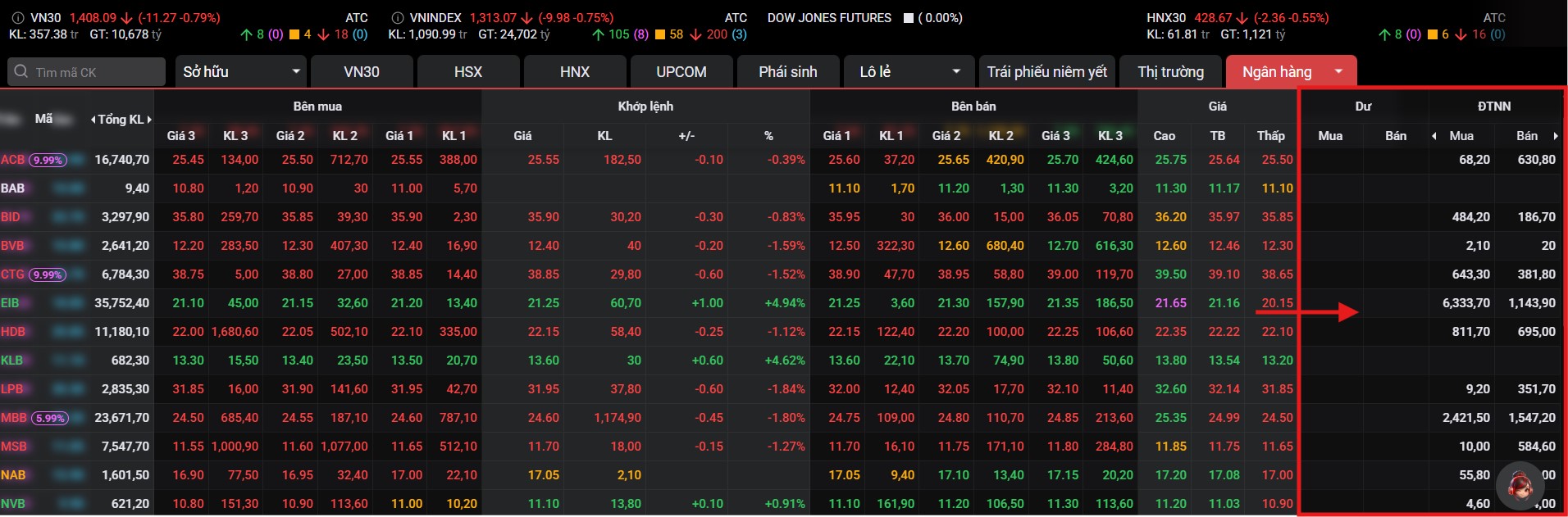Click the right arrow after ĐTNN Bán header
The width and height of the screenshot is (1568, 517).
pyautogui.click(x=1555, y=136)
